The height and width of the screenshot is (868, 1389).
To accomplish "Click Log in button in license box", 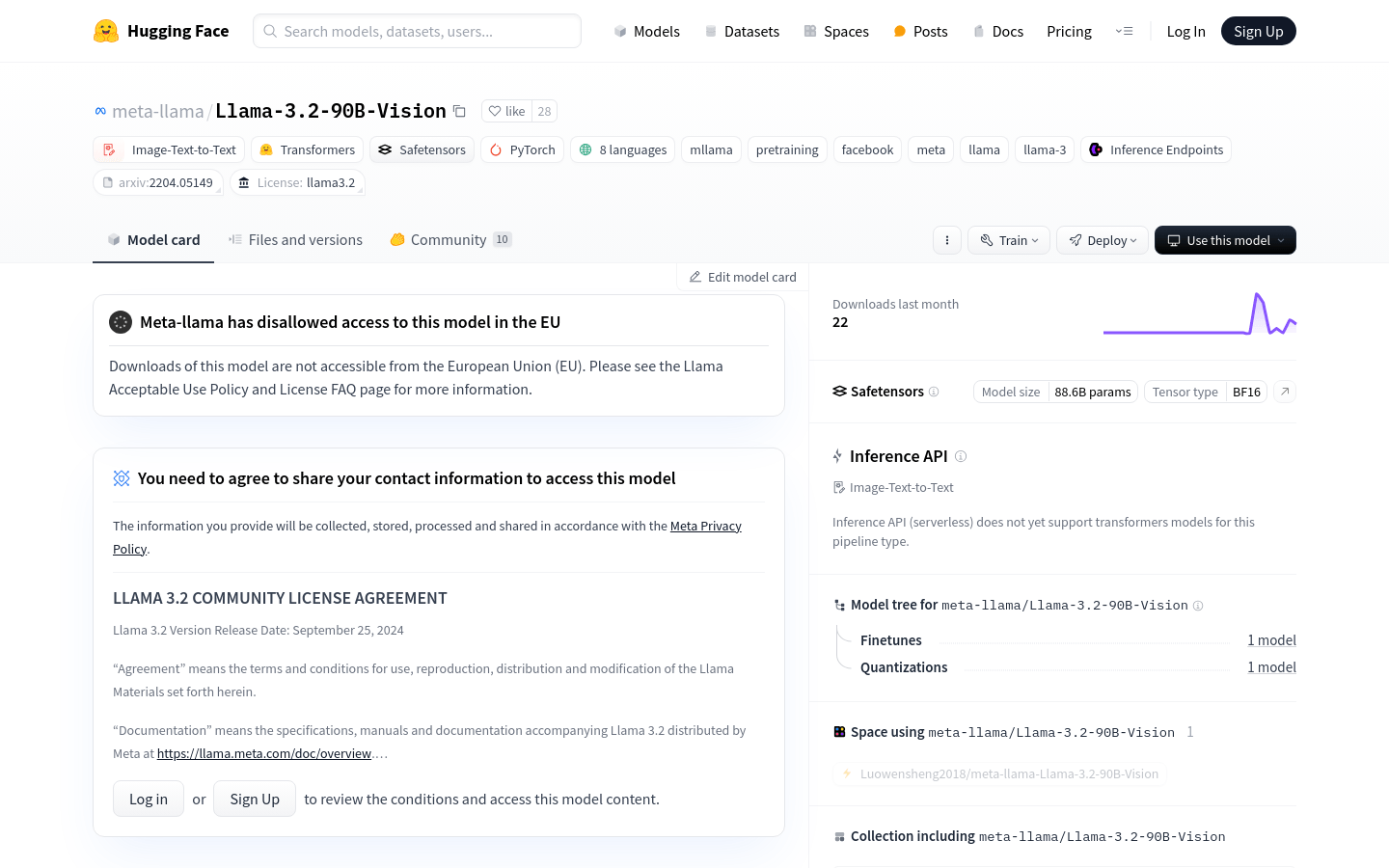I will [x=149, y=799].
